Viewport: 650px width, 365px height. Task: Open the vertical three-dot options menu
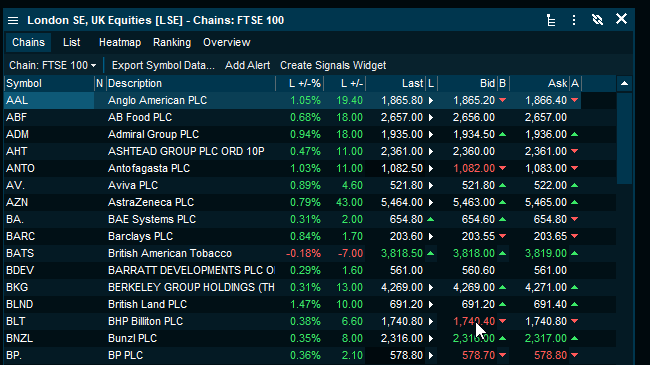tap(574, 20)
